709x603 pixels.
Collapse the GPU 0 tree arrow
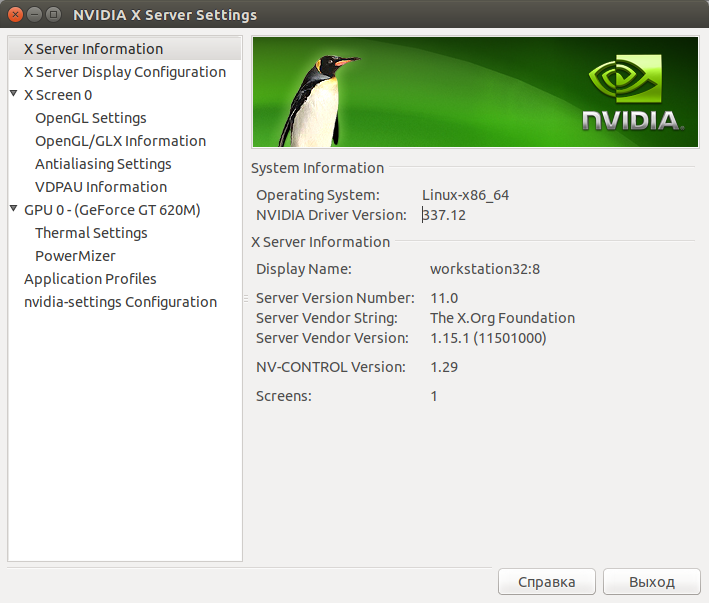[x=14, y=208]
